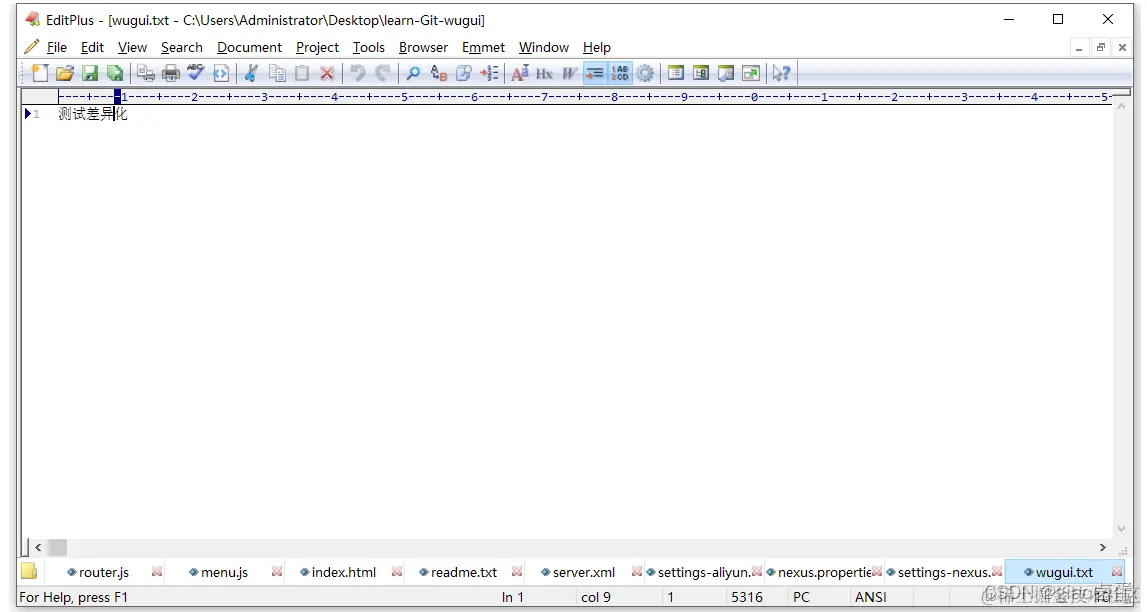This screenshot has width=1147, height=612.
Task: Toggle auto indent toolbar button
Action: (595, 73)
